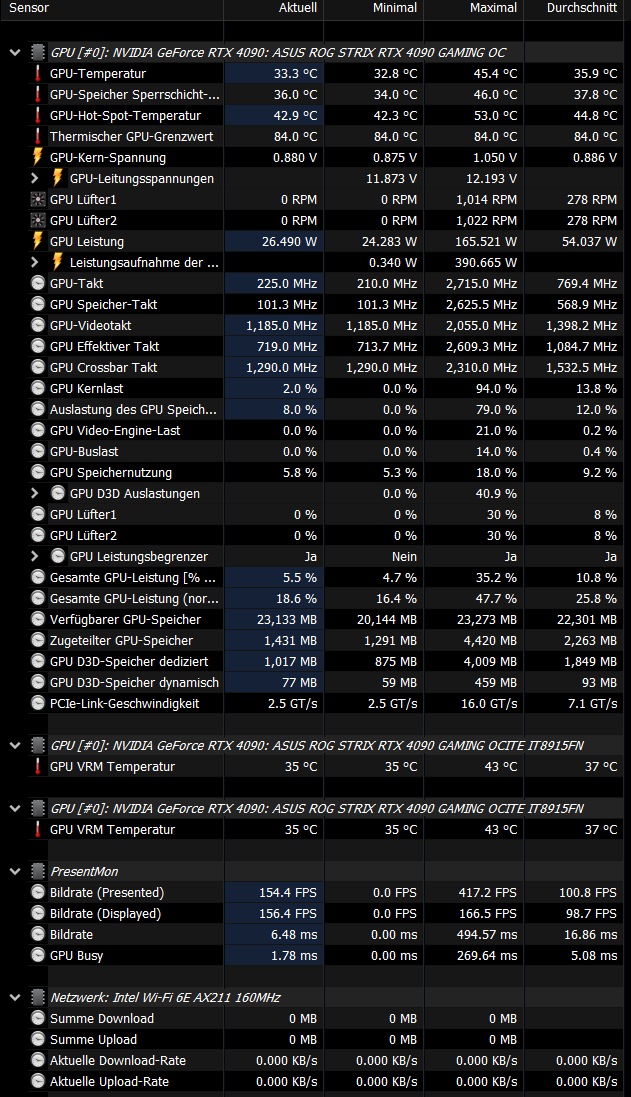Click the 26.490 W current GPU power value
Image resolution: width=631 pixels, height=1097 pixels.
coord(289,241)
